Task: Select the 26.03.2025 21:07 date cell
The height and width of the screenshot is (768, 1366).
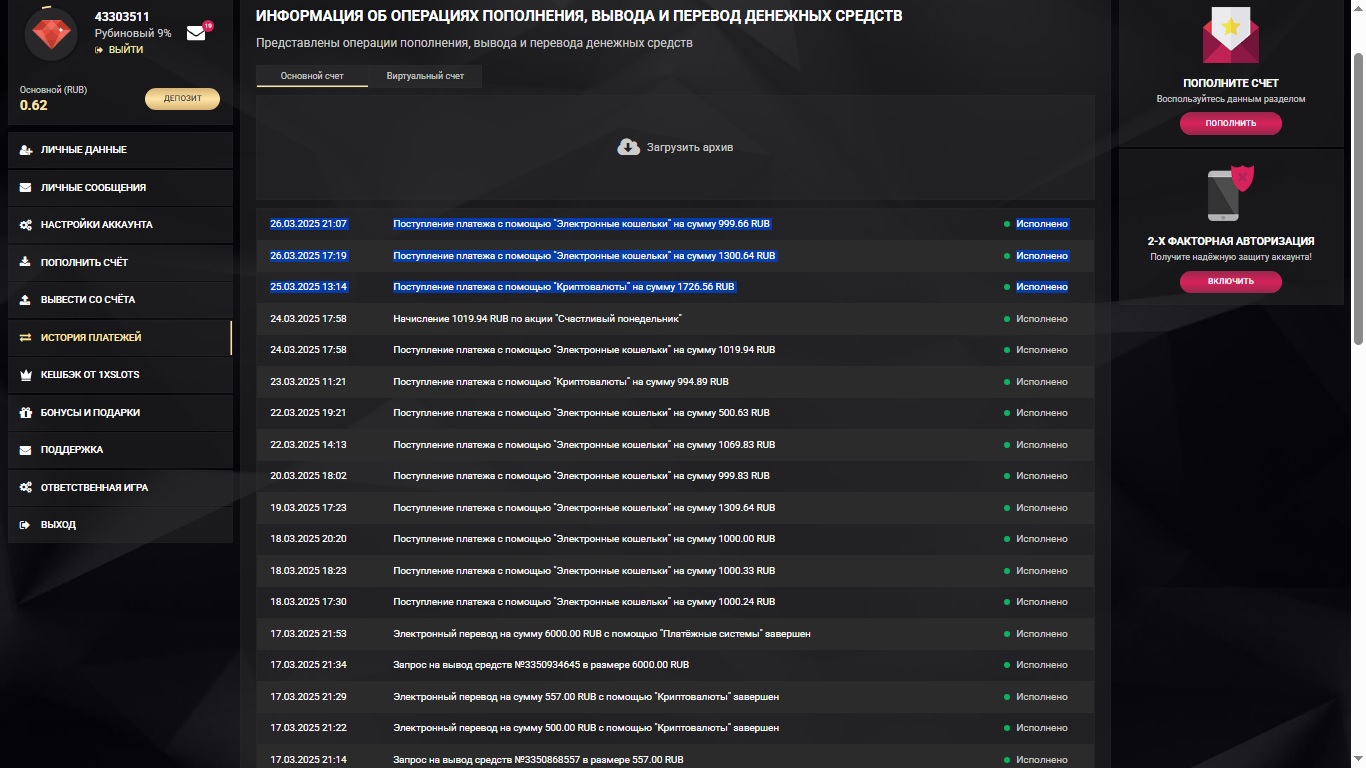Action: tap(308, 224)
